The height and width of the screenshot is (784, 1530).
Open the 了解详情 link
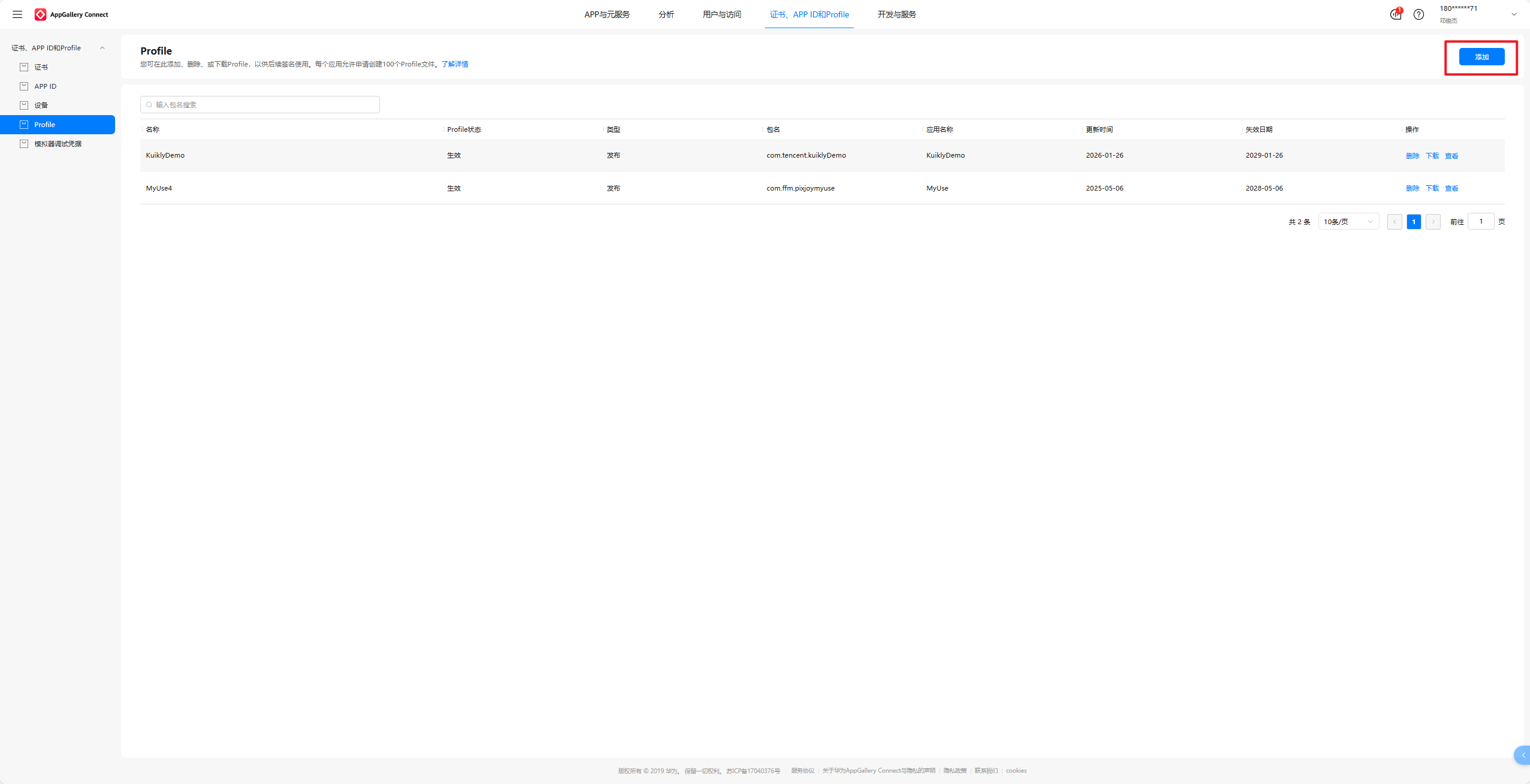454,64
